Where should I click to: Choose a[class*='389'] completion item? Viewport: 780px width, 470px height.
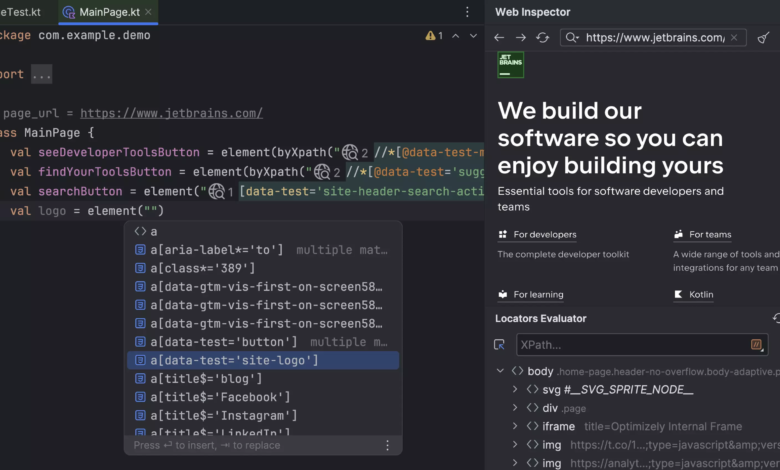click(x=263, y=269)
